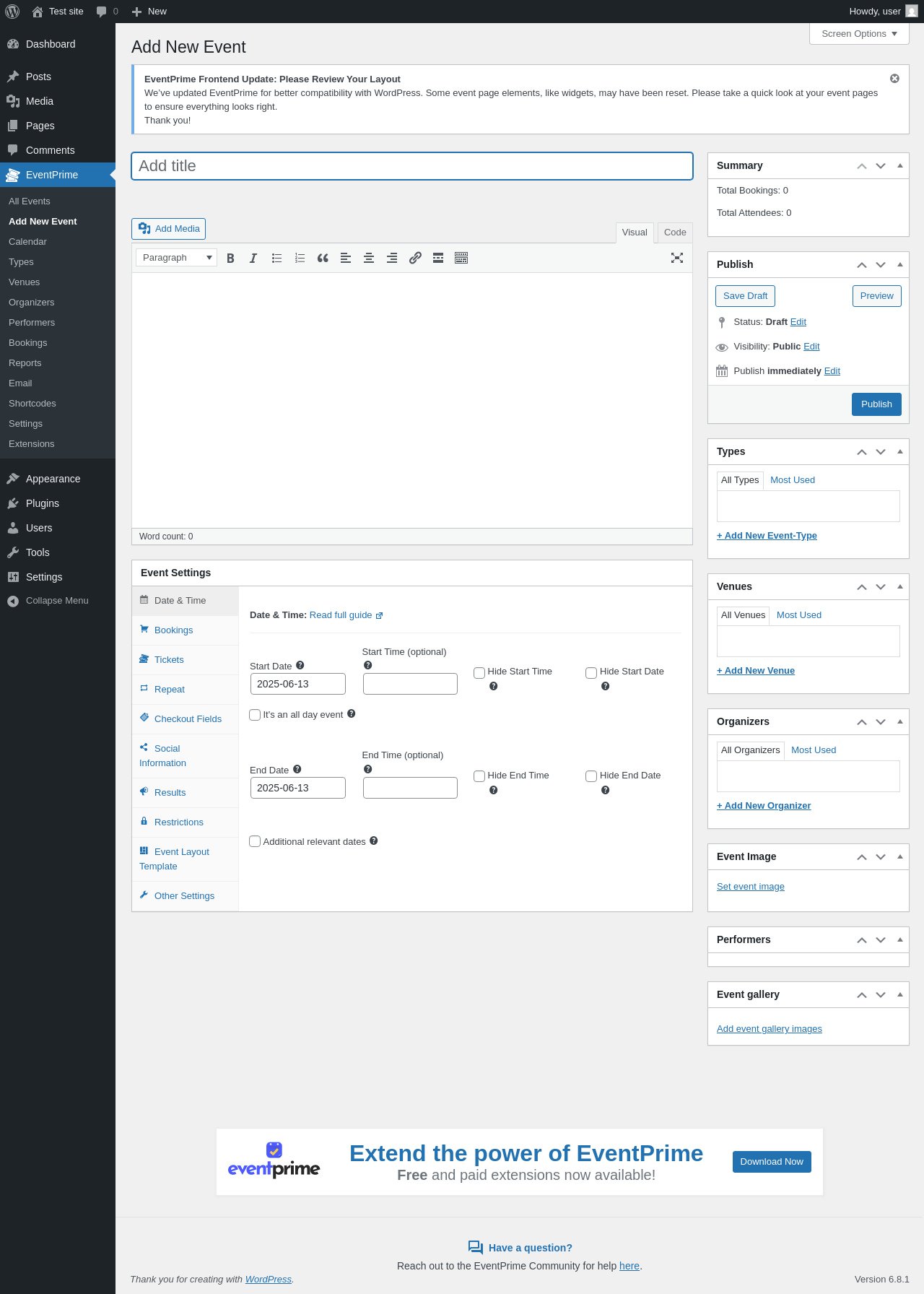The height and width of the screenshot is (1294, 924).
Task: Check the Hide End Time checkbox
Action: (x=479, y=776)
